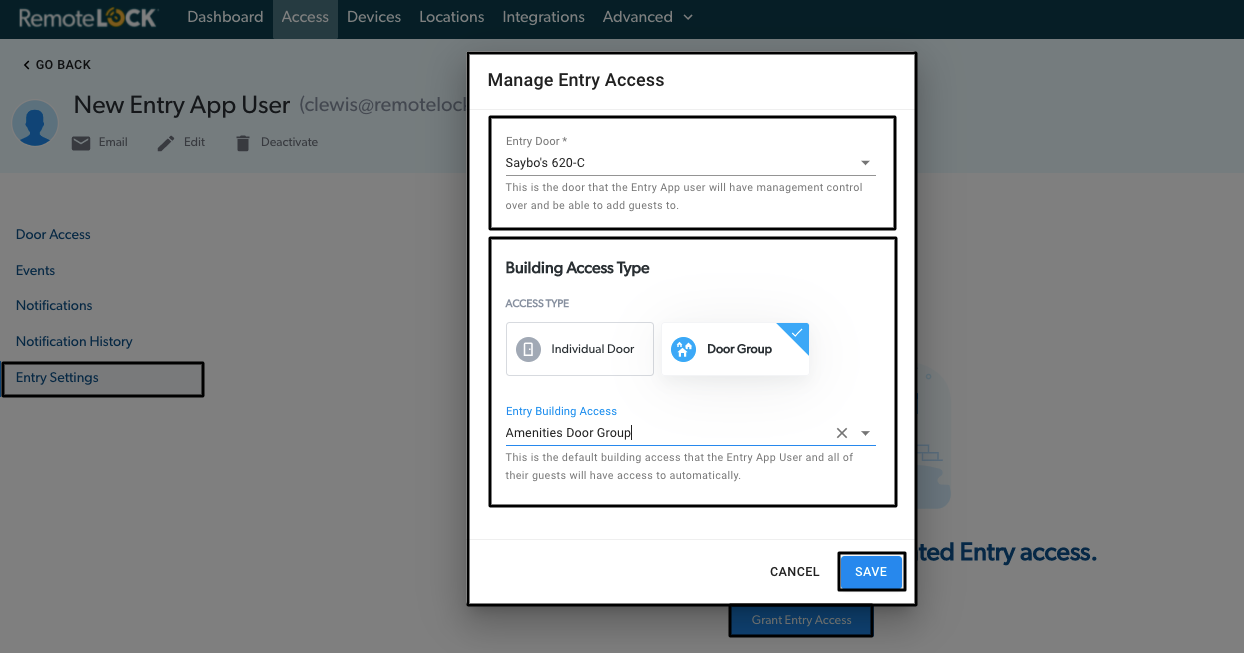Open the Advanced menu
The height and width of the screenshot is (653, 1244).
(x=647, y=17)
